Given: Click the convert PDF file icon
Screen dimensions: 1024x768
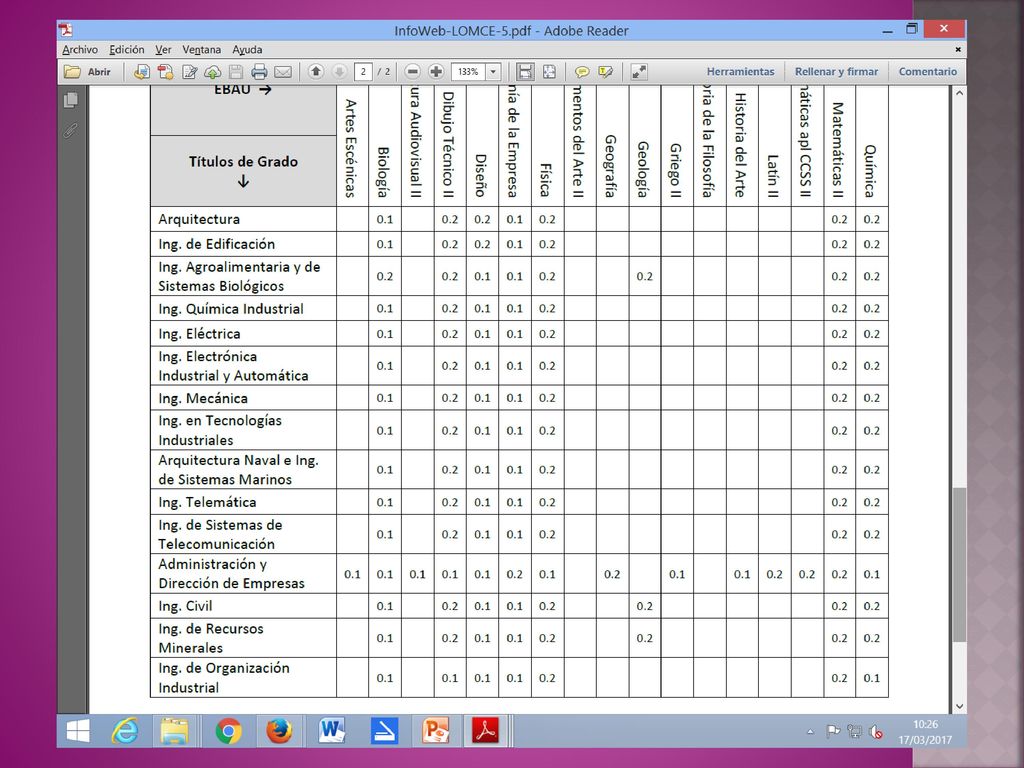Looking at the screenshot, I should click(x=165, y=72).
